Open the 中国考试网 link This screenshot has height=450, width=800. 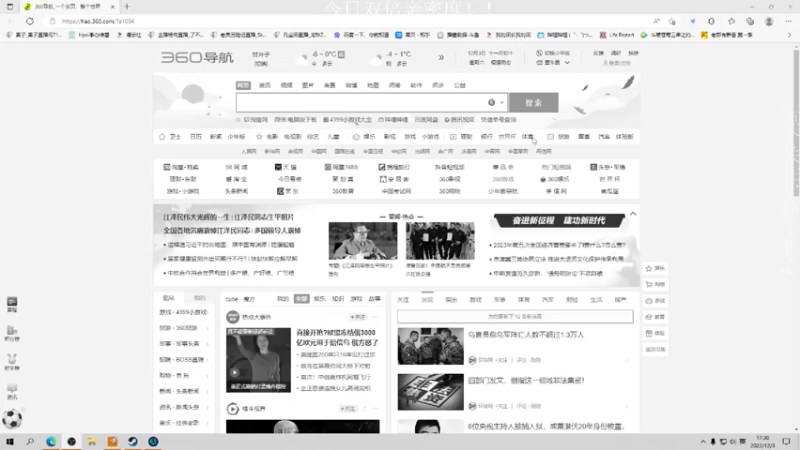(396, 191)
